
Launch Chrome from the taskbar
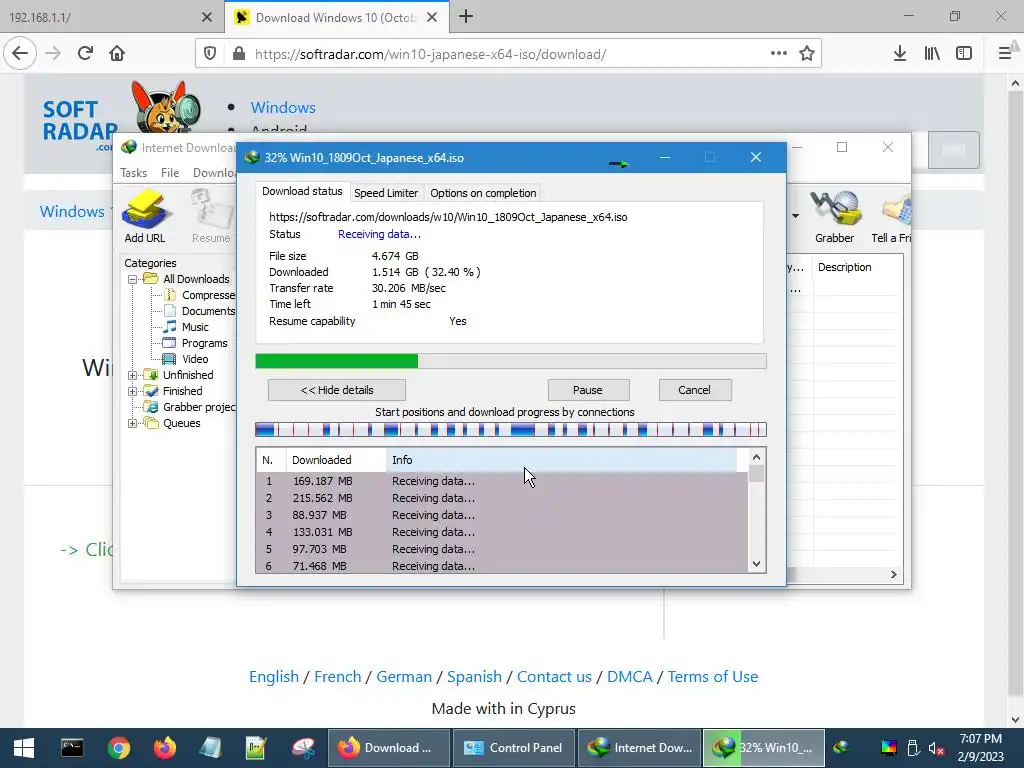[119, 748]
